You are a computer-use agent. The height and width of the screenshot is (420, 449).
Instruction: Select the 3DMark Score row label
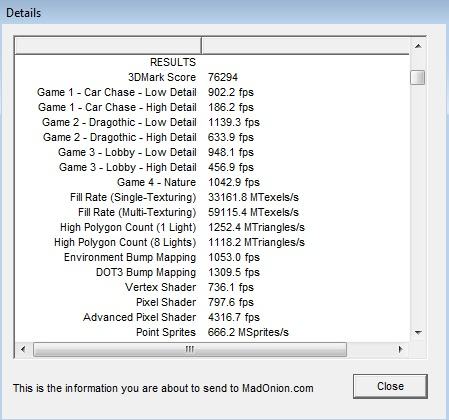(x=162, y=77)
